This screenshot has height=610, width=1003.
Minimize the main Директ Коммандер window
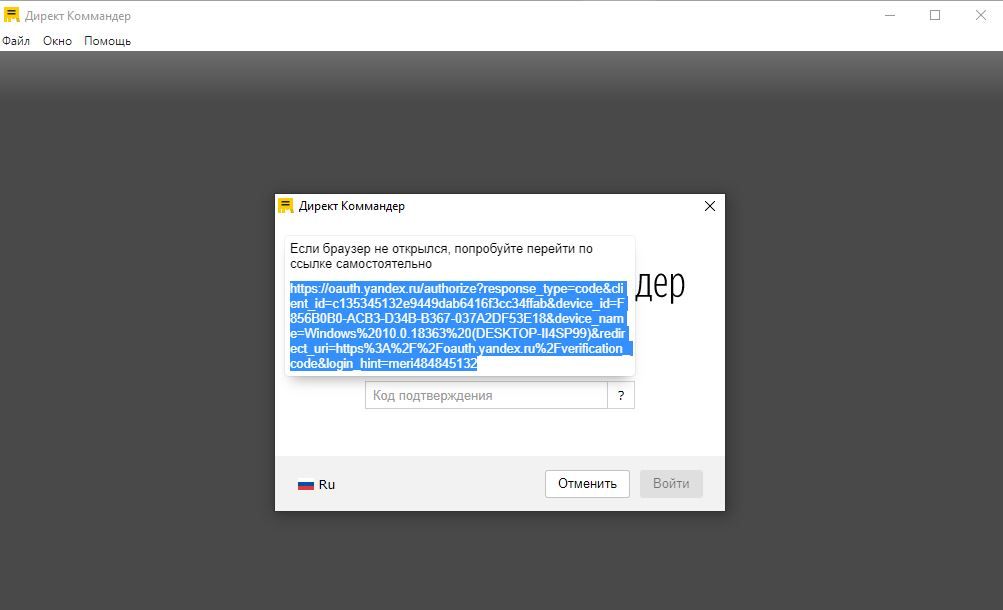click(890, 15)
